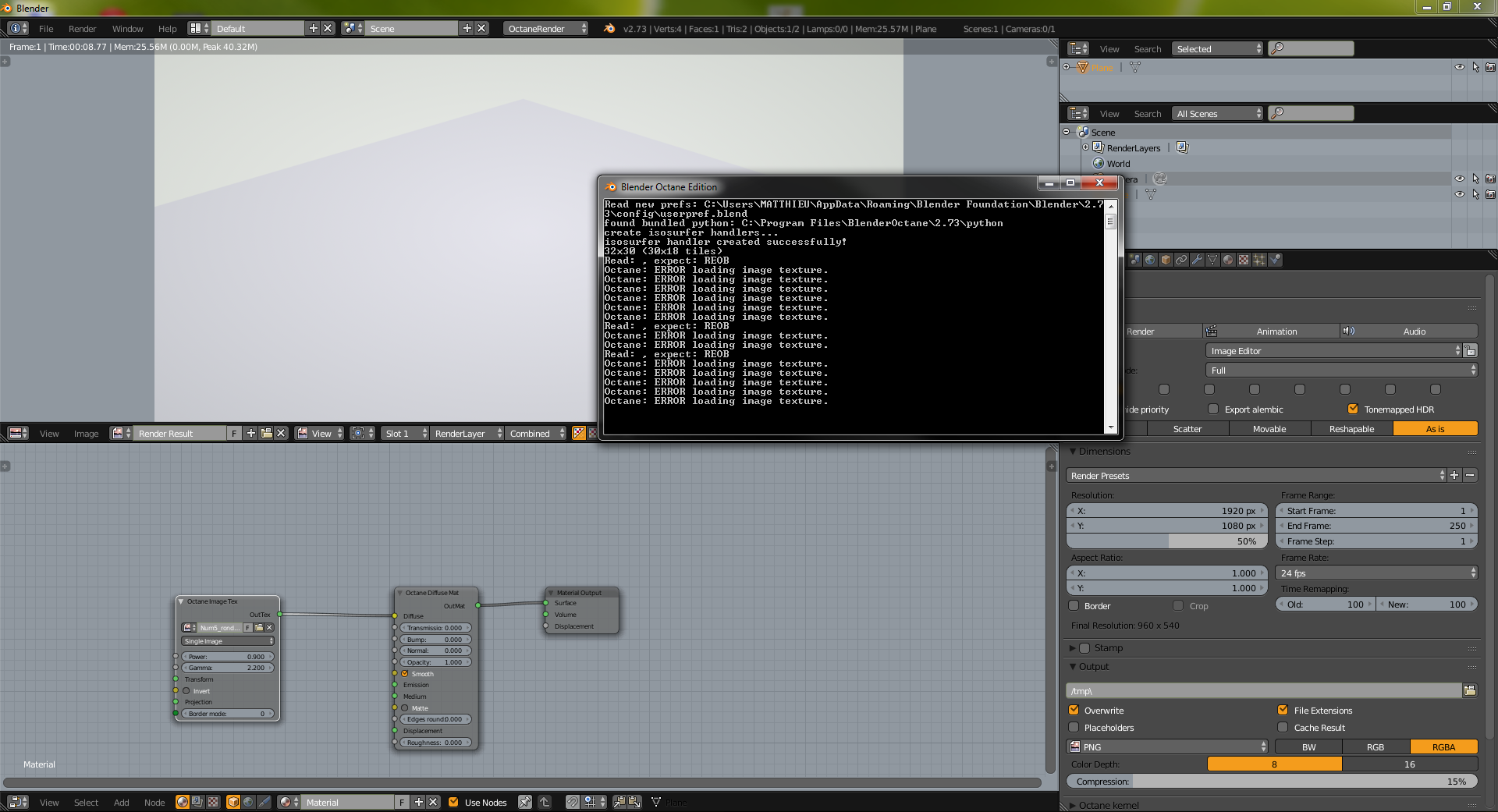Open the Slot 1 dropdown

[x=405, y=434]
